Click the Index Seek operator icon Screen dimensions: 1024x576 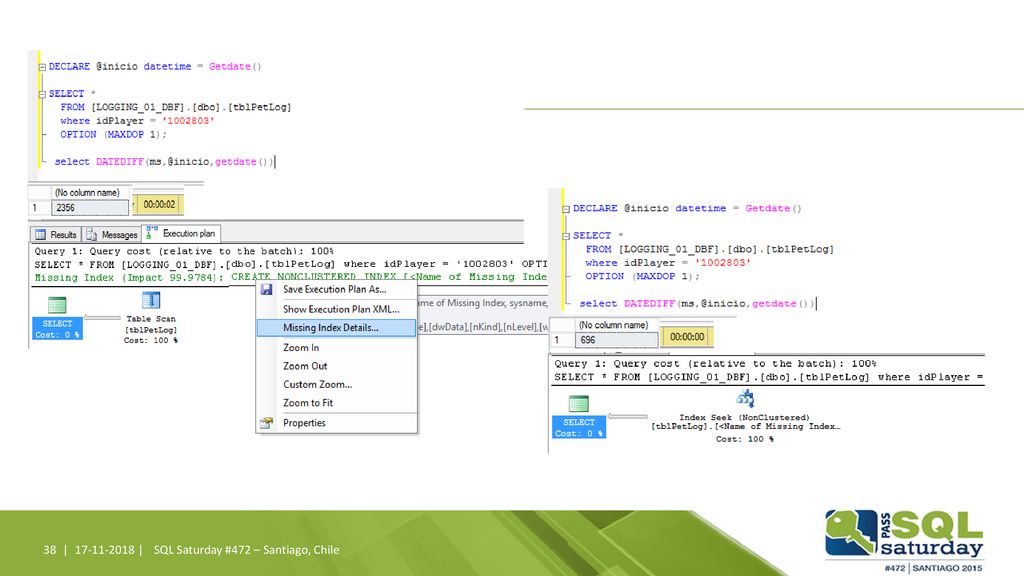coord(745,398)
